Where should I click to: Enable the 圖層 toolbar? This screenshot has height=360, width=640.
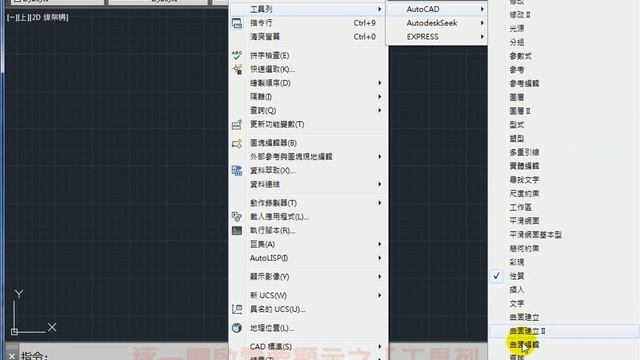click(516, 97)
